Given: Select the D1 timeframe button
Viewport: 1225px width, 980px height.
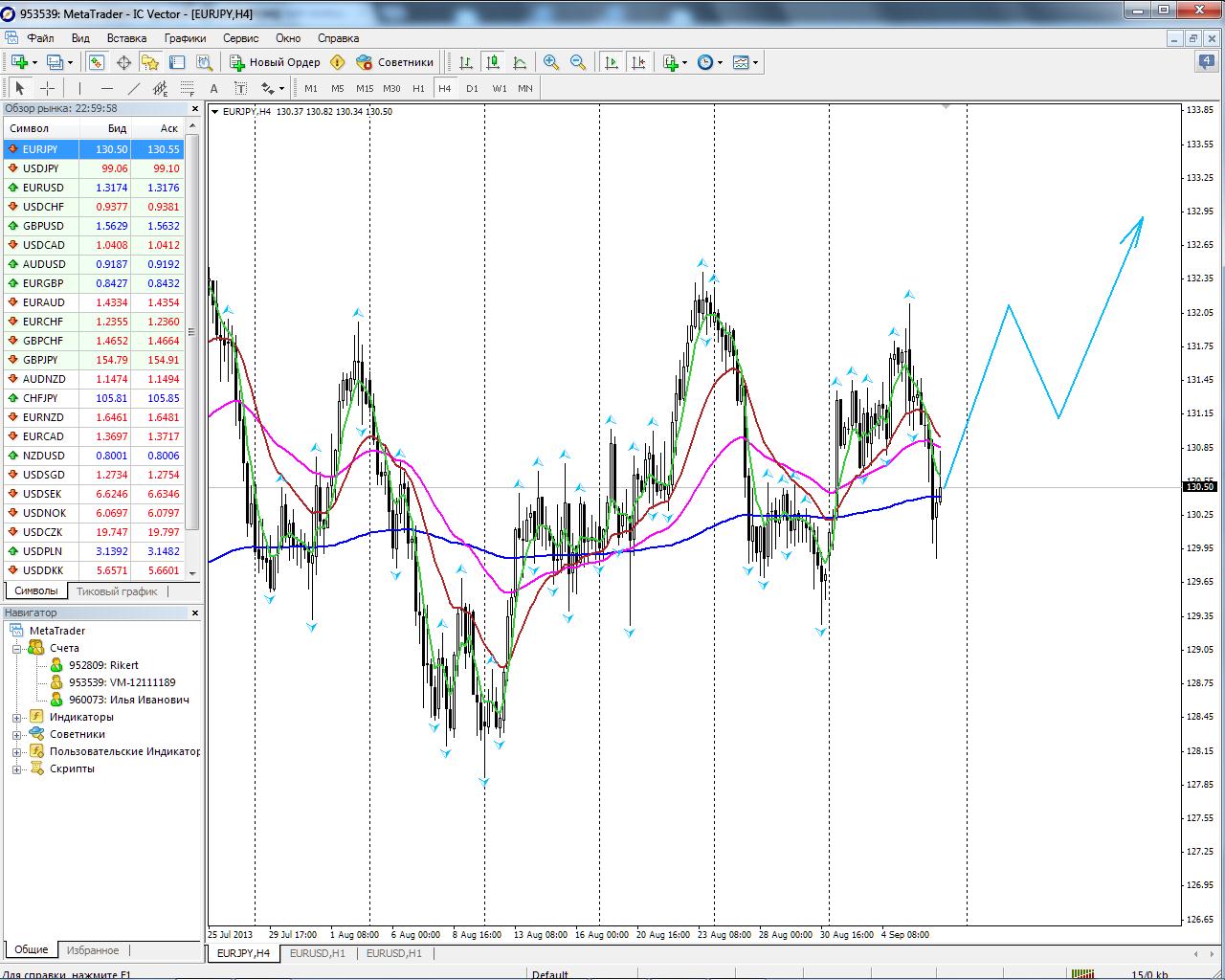Looking at the screenshot, I should [x=472, y=88].
